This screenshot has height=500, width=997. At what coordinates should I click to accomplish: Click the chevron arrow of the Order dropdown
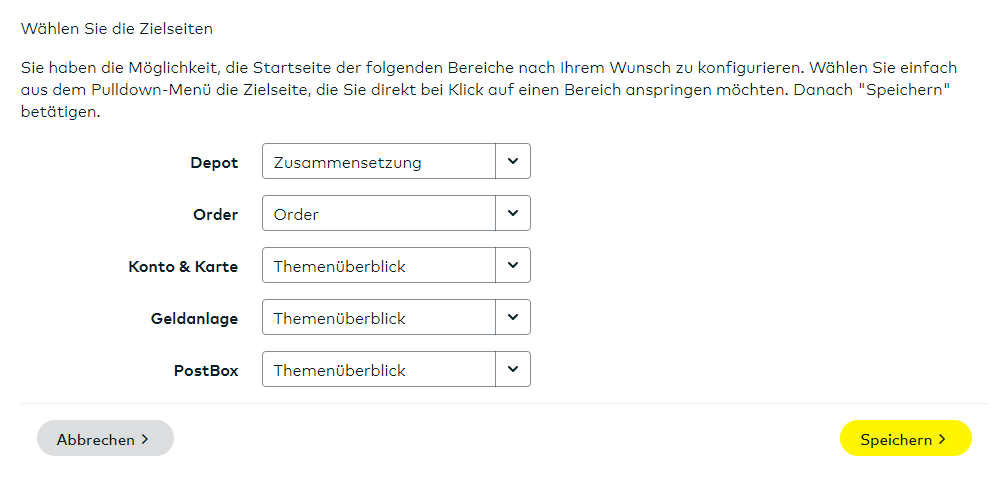point(513,213)
